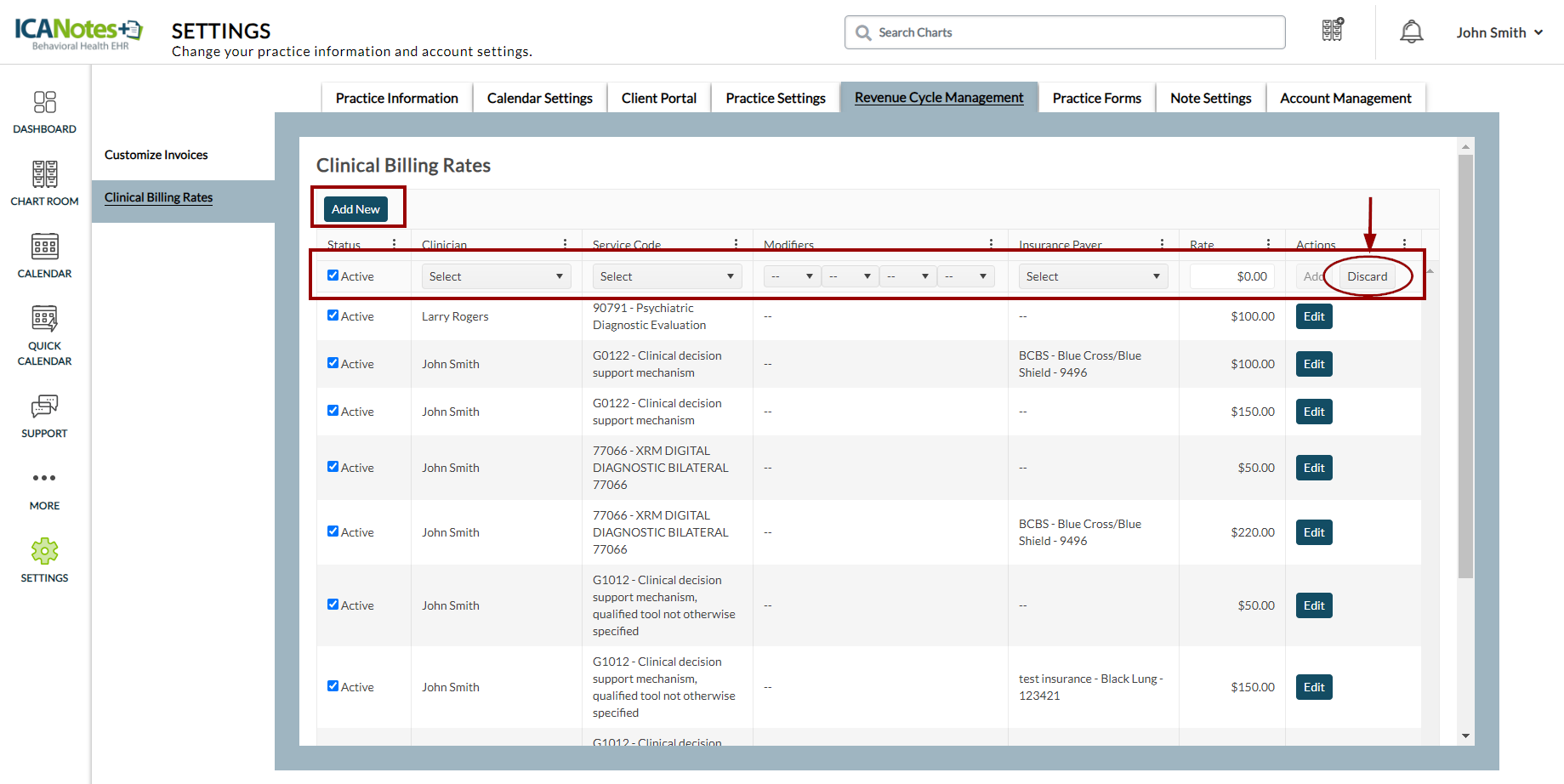Uncheck Active for Larry Rogers row

333,315
